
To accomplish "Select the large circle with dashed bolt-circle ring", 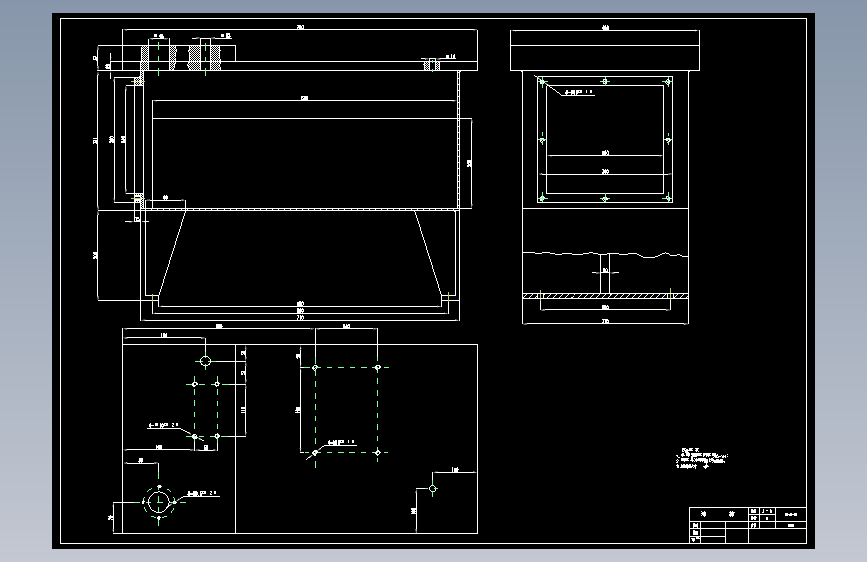I will [159, 502].
